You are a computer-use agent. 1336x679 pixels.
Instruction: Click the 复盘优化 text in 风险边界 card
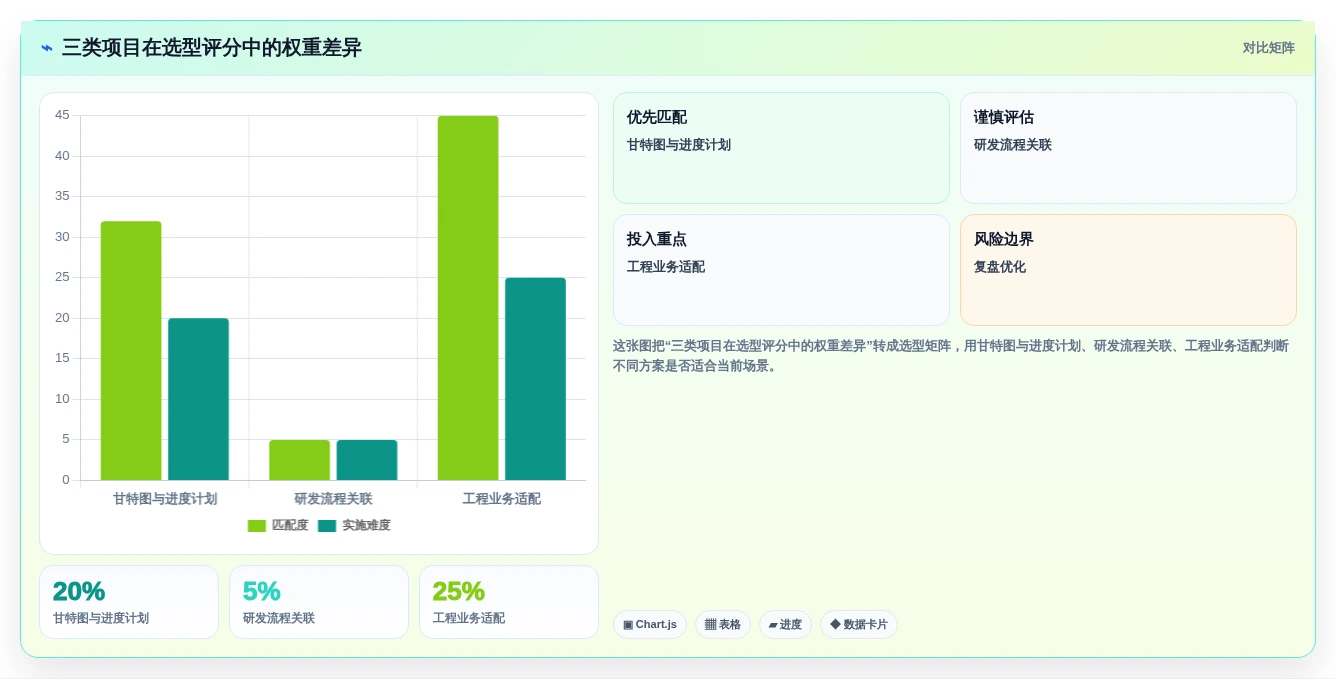tap(1000, 267)
